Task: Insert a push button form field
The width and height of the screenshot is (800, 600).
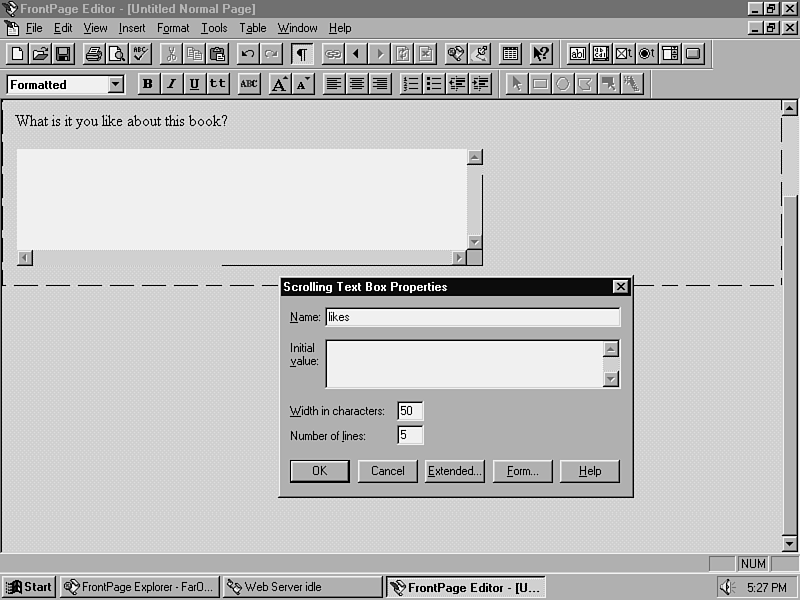Action: tap(693, 54)
